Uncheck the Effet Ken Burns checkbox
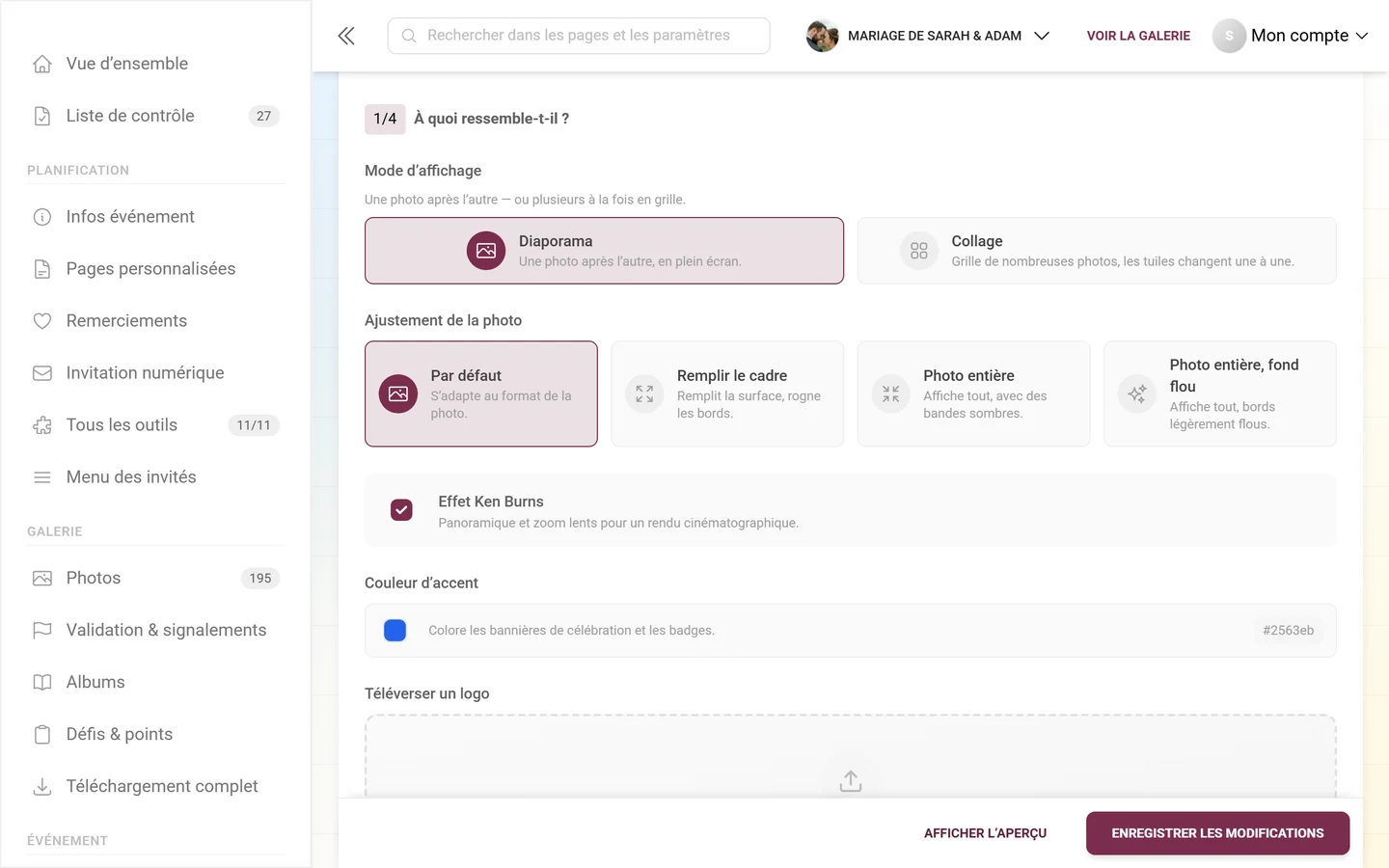The image size is (1389, 868). (401, 510)
